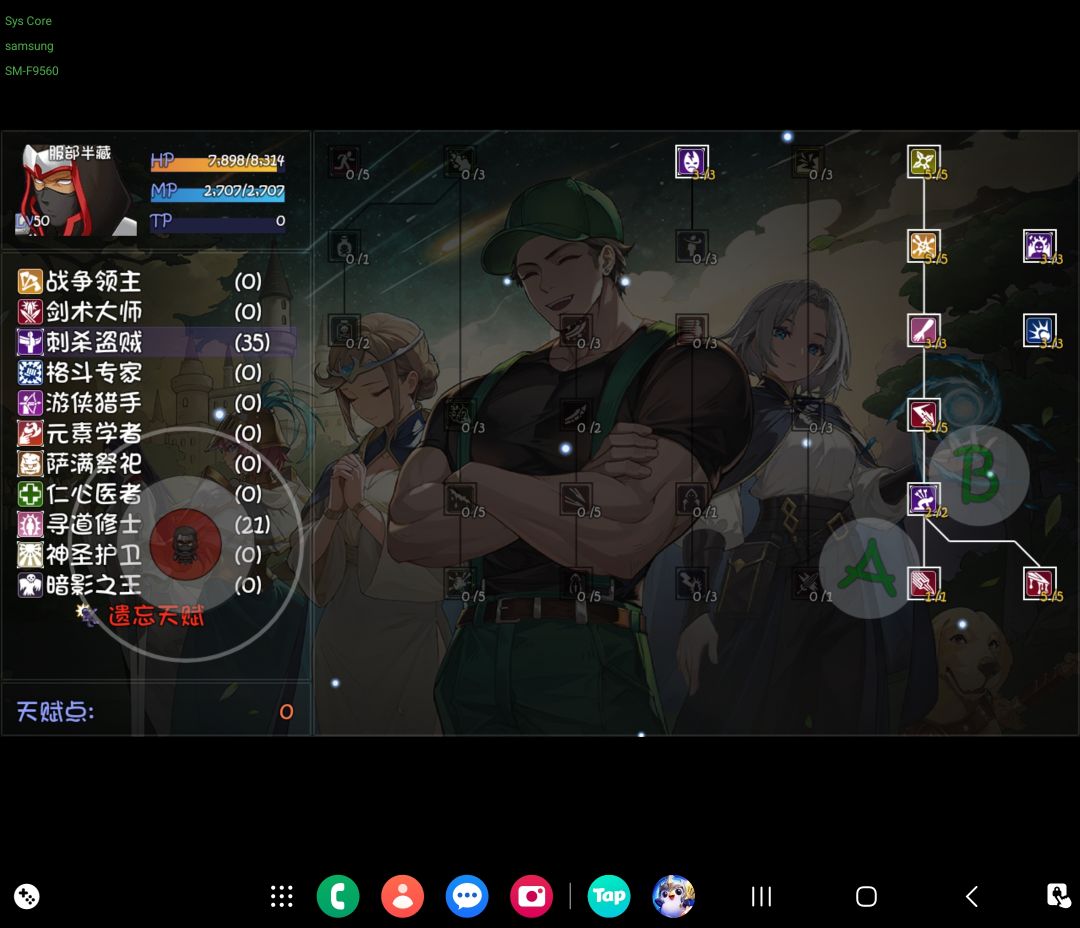Tap the touch-lock icon in taskbar corner
Image resolution: width=1080 pixels, height=928 pixels.
(x=1058, y=896)
